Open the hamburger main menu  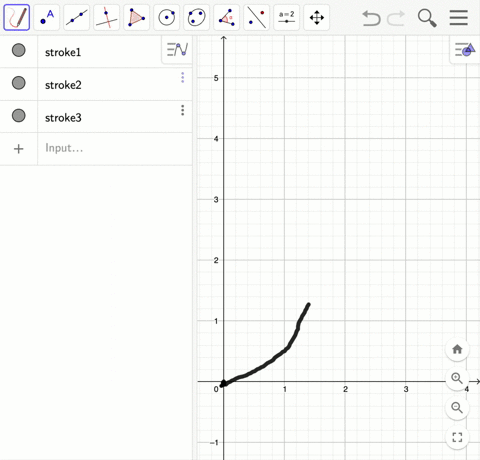(x=459, y=18)
